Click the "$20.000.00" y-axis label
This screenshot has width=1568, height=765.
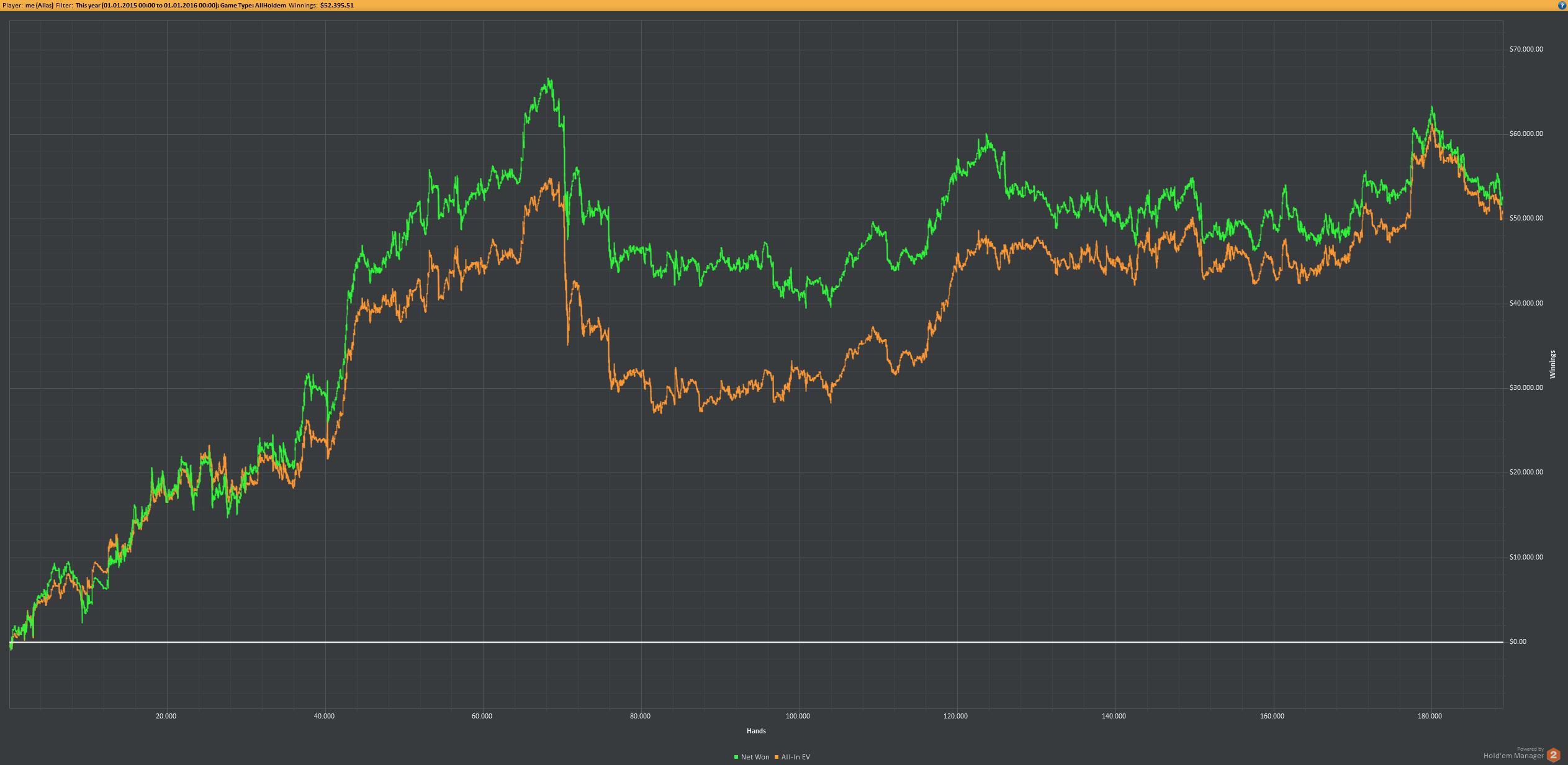tap(1526, 472)
